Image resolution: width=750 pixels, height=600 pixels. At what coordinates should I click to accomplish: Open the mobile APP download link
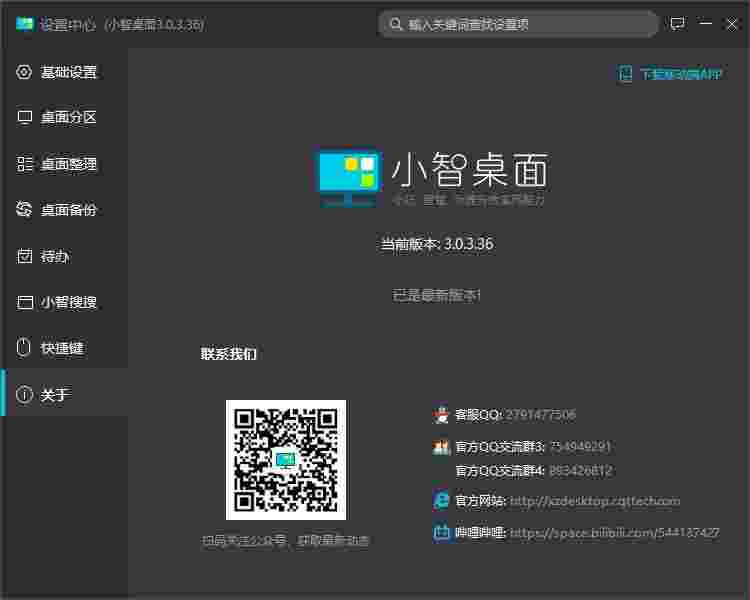pos(680,74)
